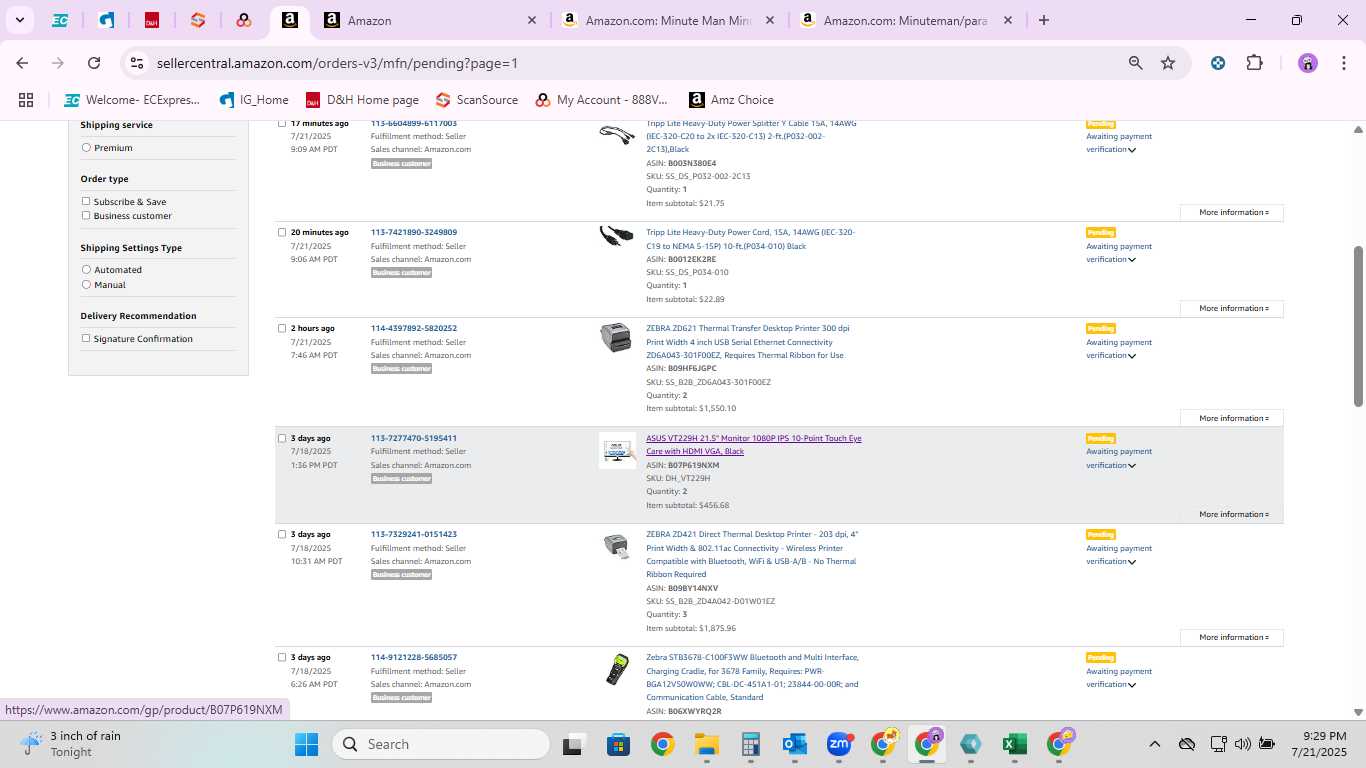This screenshot has height=768, width=1366.
Task: Select checkbox for order 113-7329241-0151423
Action: (282, 534)
